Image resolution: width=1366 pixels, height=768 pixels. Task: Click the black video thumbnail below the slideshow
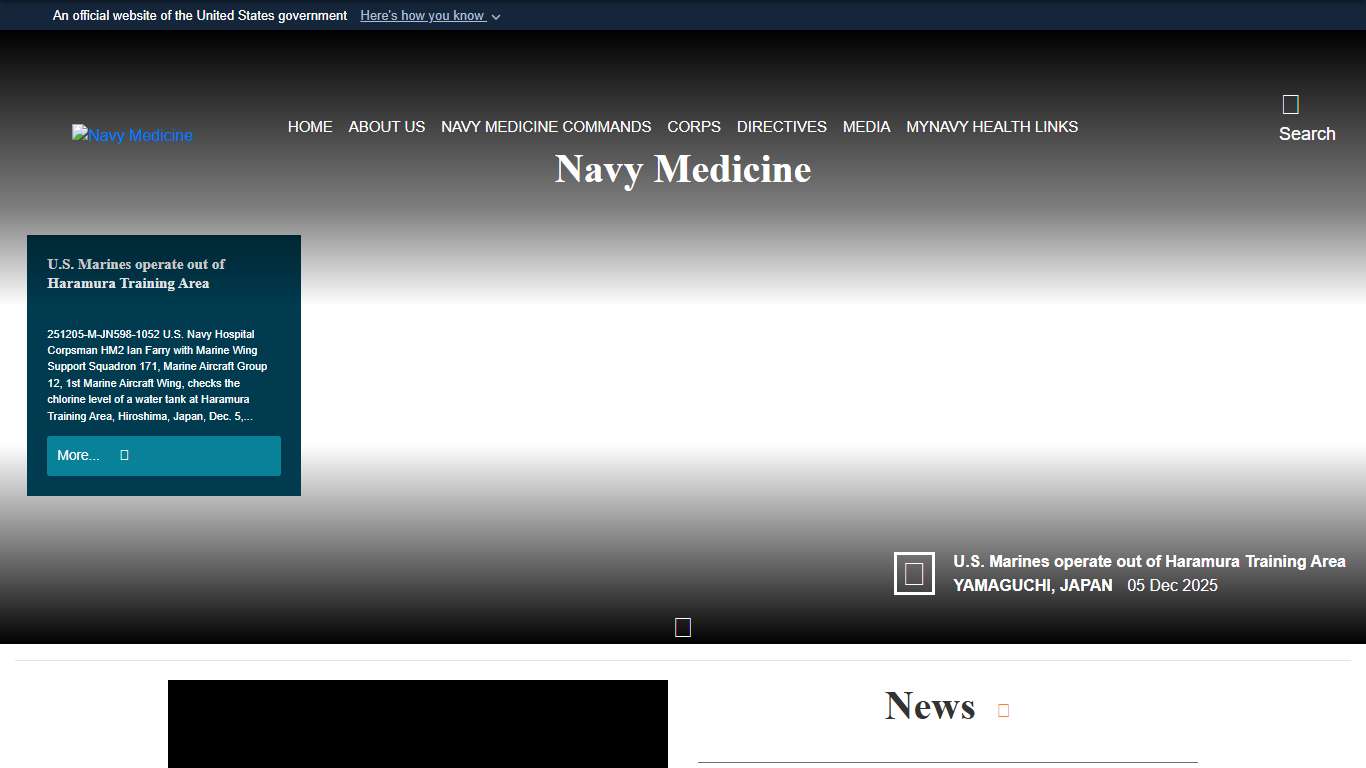click(417, 724)
